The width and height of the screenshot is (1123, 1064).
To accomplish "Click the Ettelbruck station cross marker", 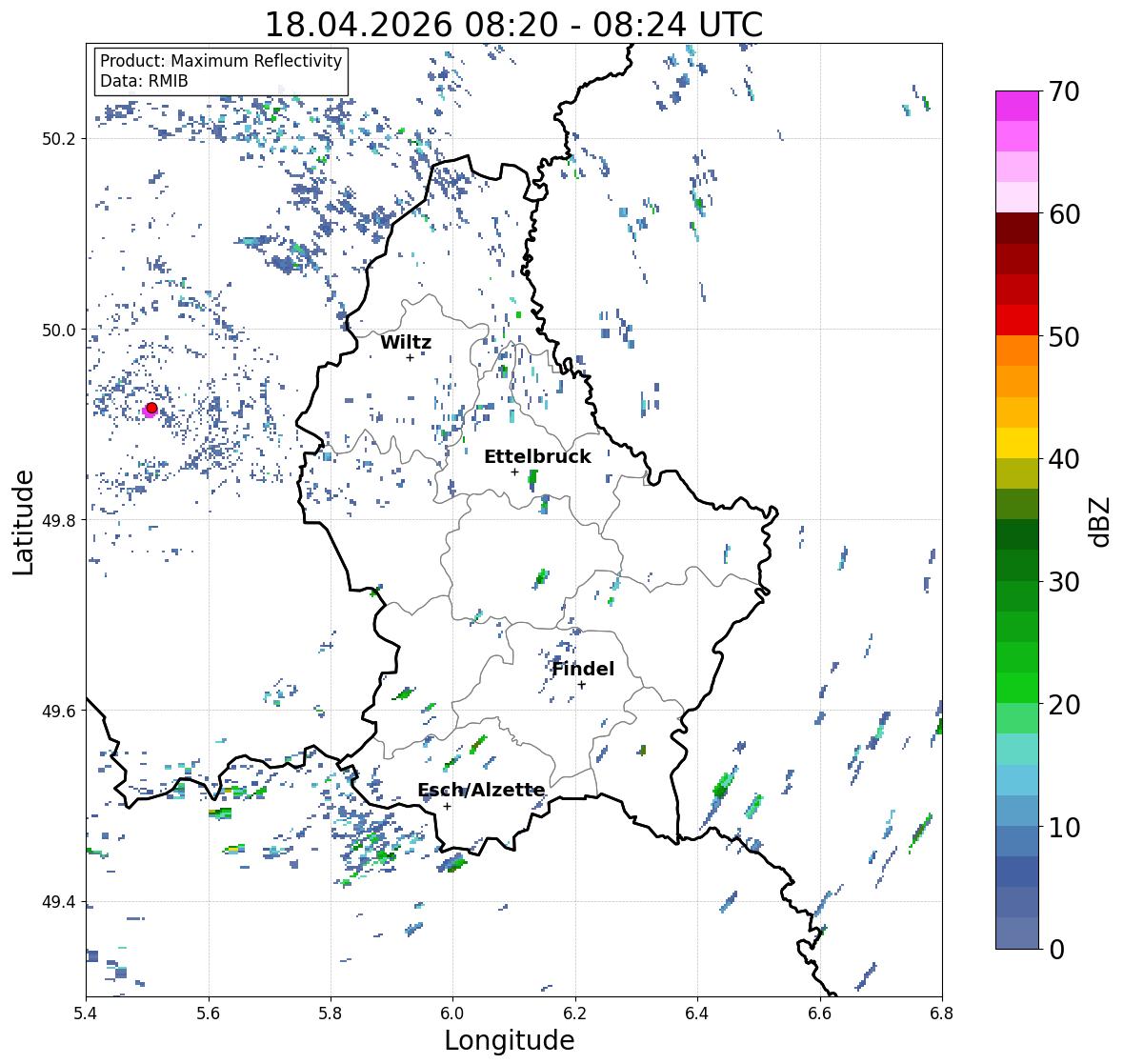I will point(514,472).
